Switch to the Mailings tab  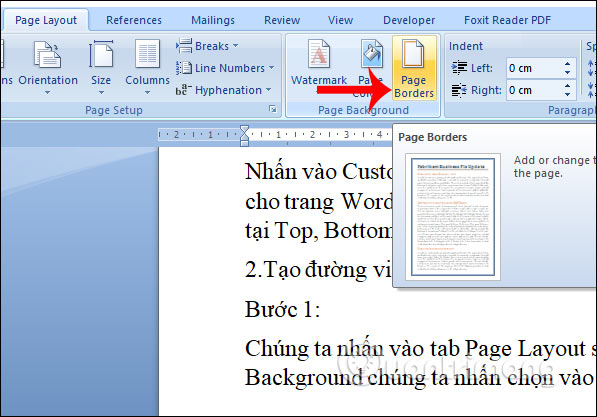(x=213, y=20)
